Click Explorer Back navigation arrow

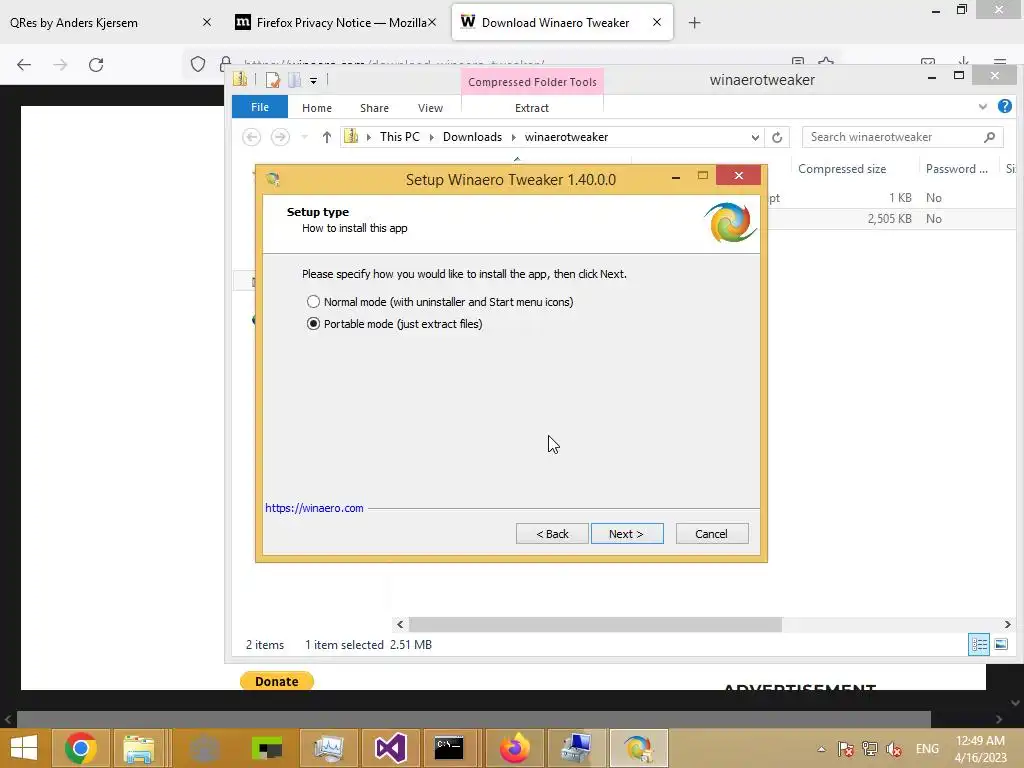[251, 137]
